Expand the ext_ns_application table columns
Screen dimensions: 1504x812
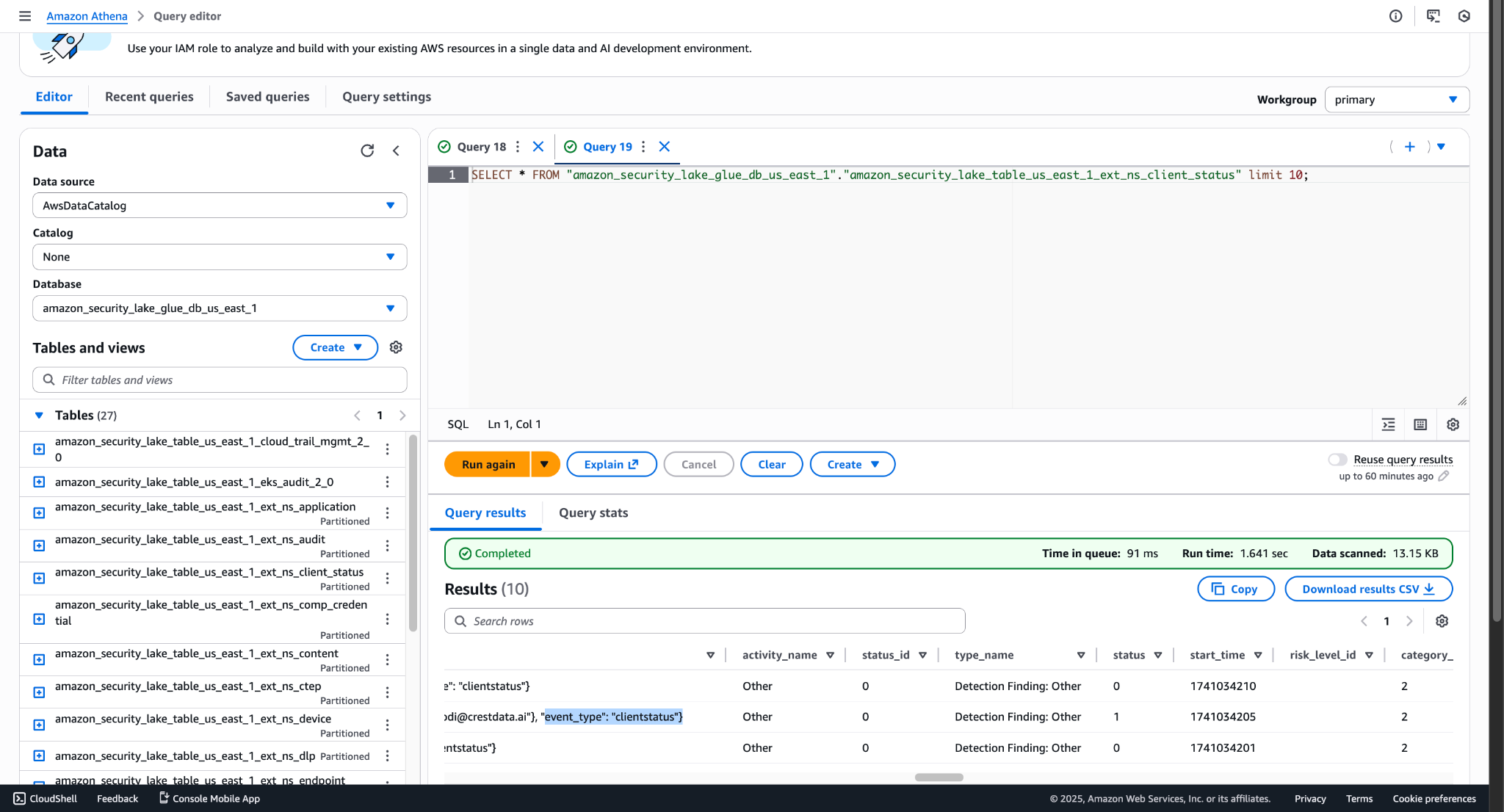pos(40,513)
